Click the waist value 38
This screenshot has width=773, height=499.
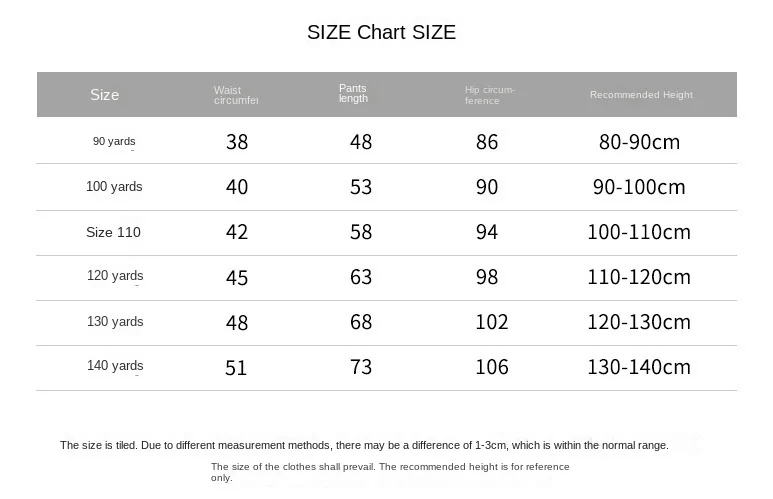coord(237,142)
